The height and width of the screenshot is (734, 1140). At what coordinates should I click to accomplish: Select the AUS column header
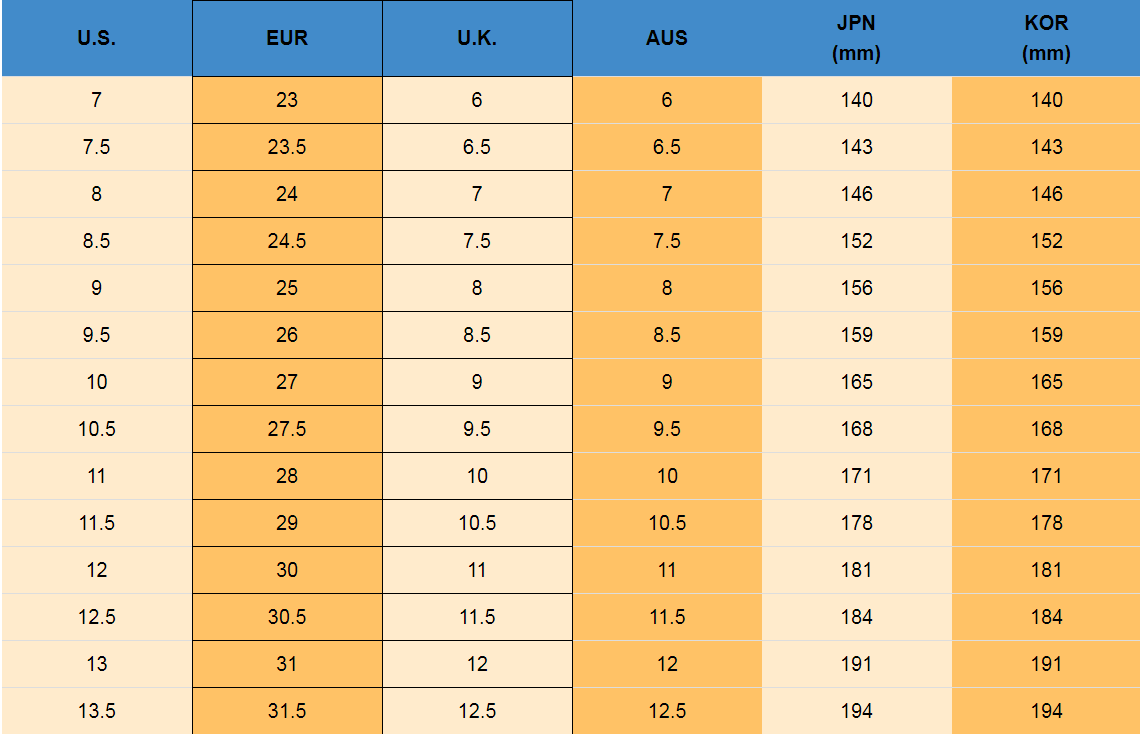pos(667,39)
